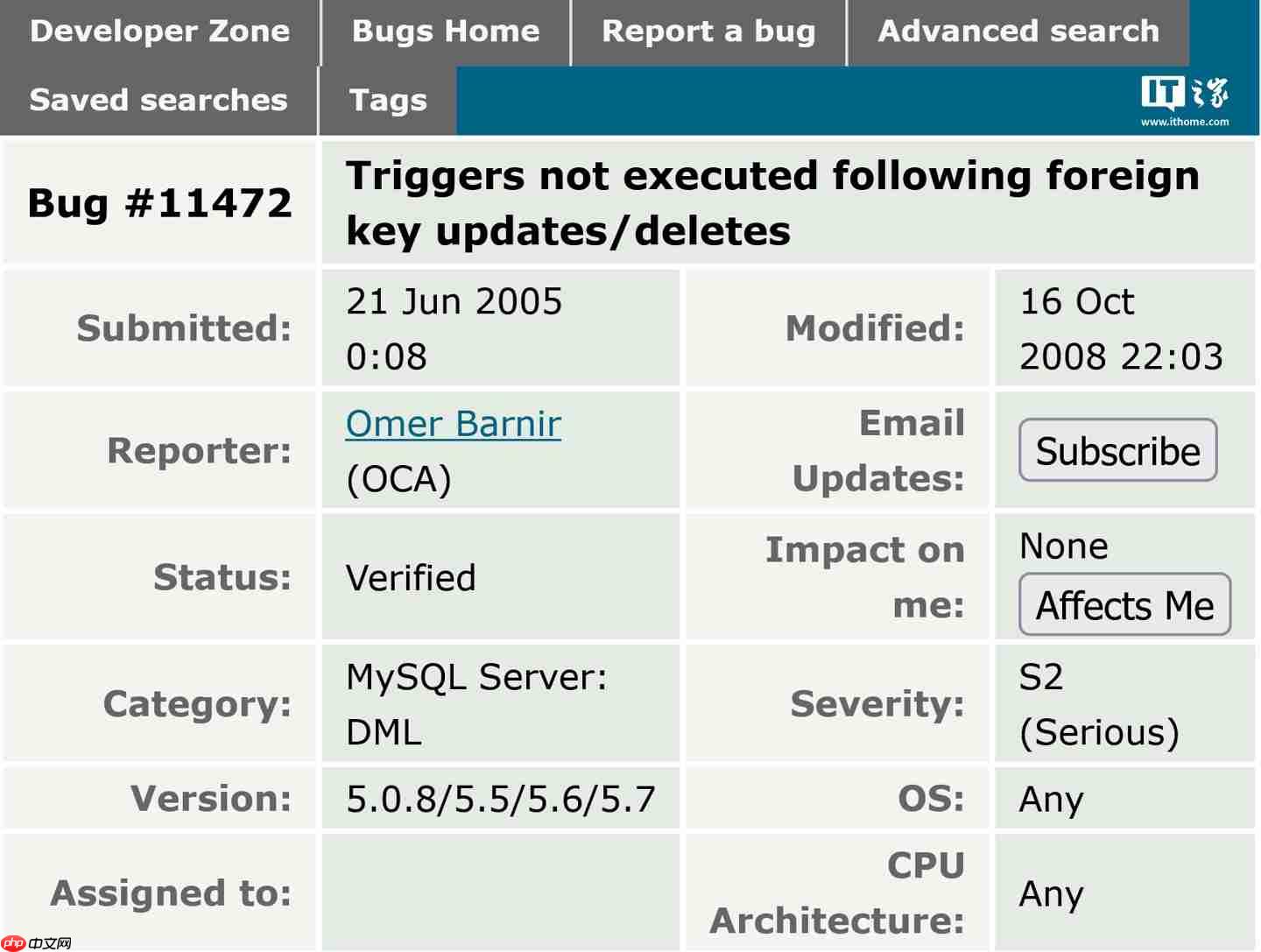Open reporter Omer Barnir's profile link
Image resolution: width=1261 pixels, height=952 pixels.
pos(453,423)
